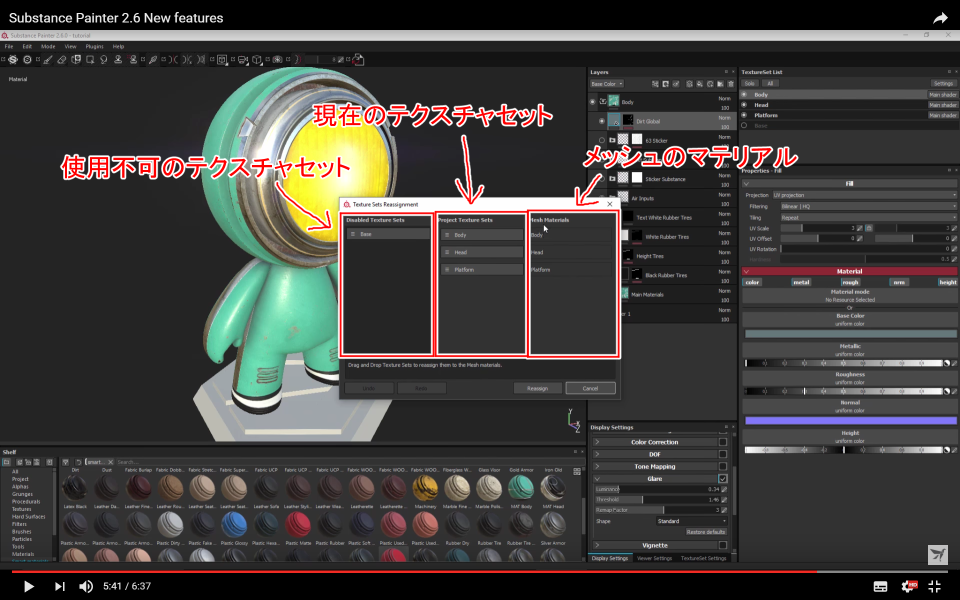Click the add mask icon in Layers

[666, 84]
